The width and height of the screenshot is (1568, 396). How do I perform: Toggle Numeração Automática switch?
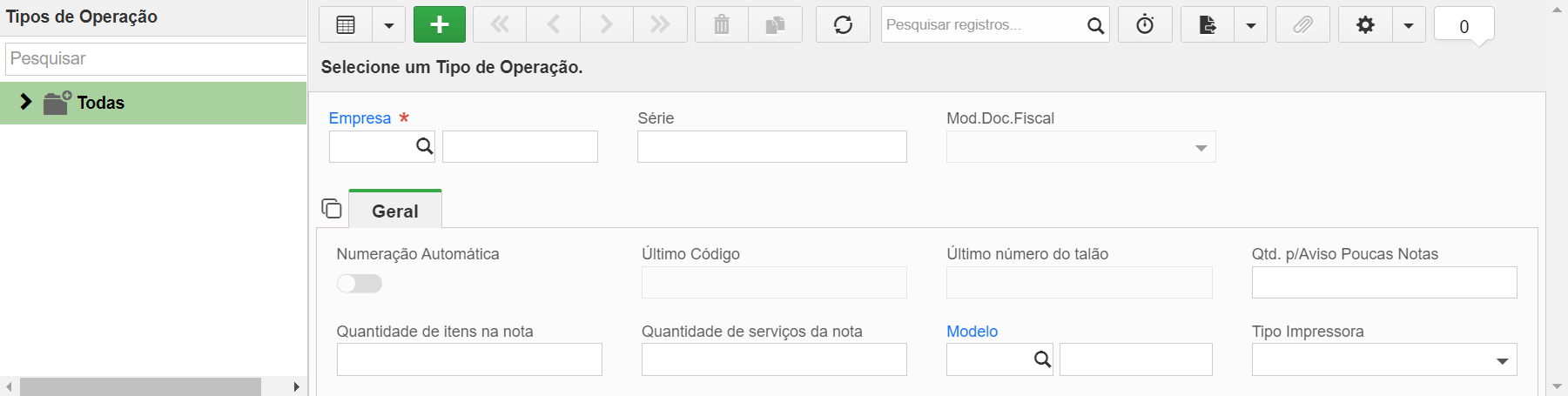[360, 284]
